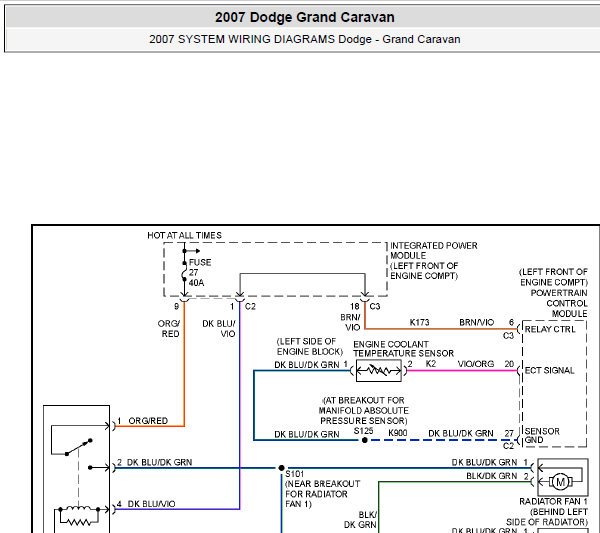Click the 'C2' connector label beside pin 1
This screenshot has height=533, width=600.
(x=250, y=306)
